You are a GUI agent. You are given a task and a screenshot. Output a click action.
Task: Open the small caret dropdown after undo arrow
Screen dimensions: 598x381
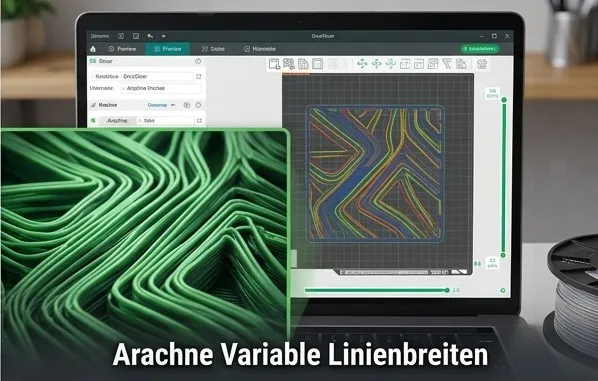[x=164, y=36]
